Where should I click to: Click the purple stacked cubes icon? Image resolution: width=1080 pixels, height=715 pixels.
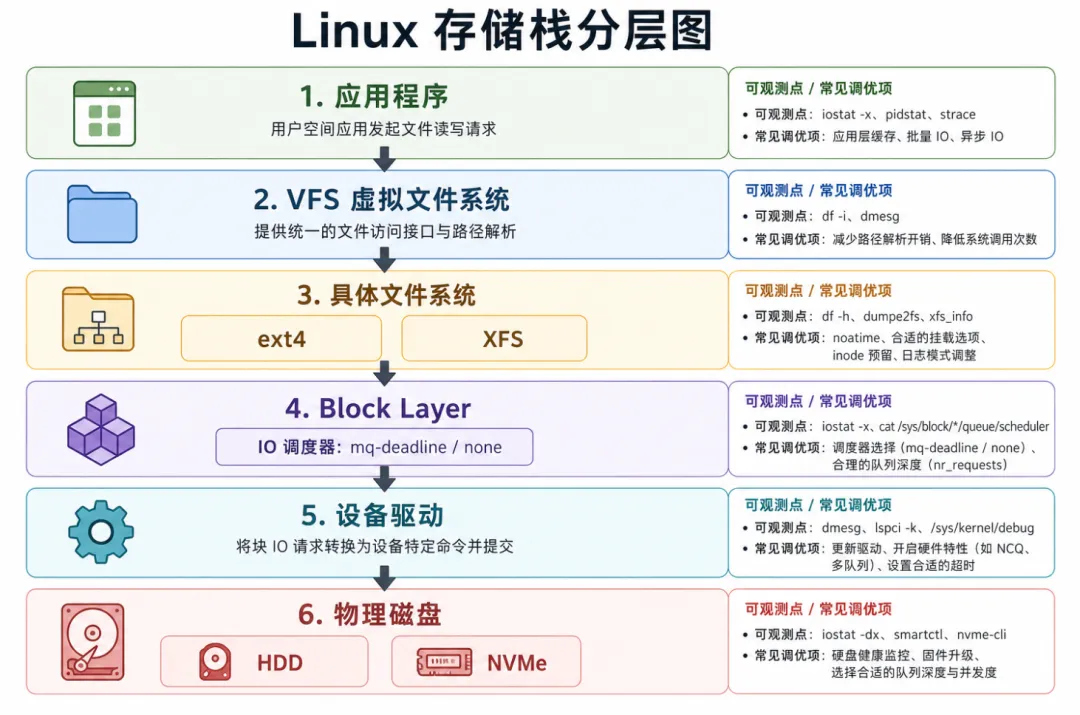pos(101,429)
